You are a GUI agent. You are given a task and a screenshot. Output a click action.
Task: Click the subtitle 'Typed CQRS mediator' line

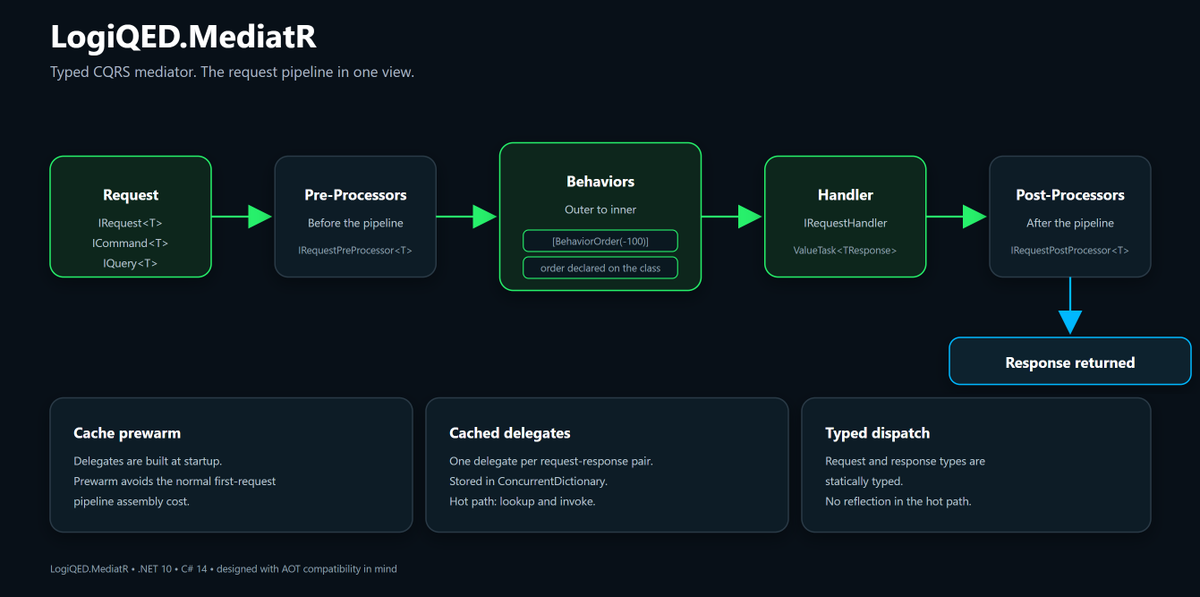click(x=232, y=73)
